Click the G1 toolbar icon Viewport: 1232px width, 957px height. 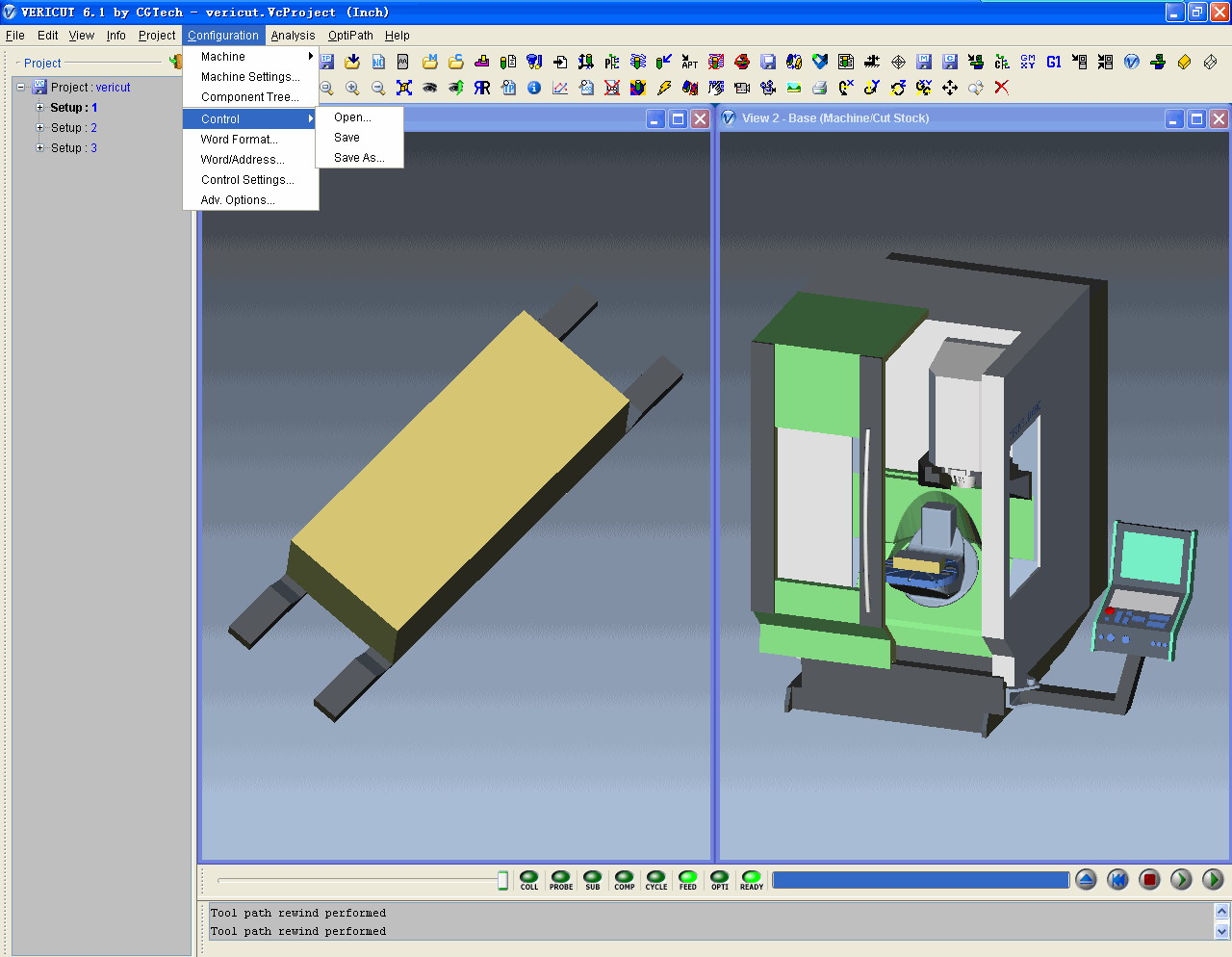pos(1054,62)
